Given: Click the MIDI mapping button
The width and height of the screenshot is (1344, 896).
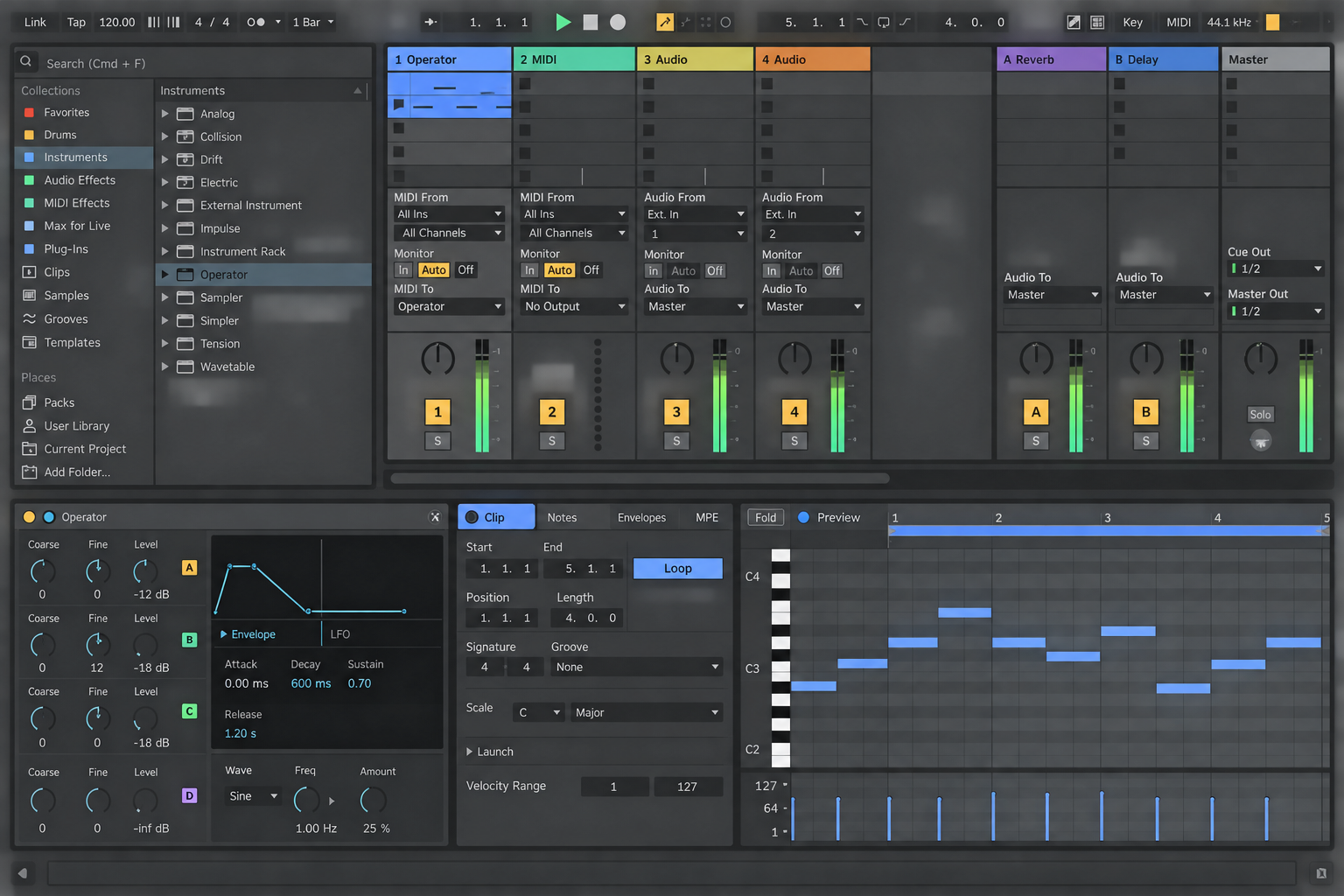Looking at the screenshot, I should [1179, 22].
